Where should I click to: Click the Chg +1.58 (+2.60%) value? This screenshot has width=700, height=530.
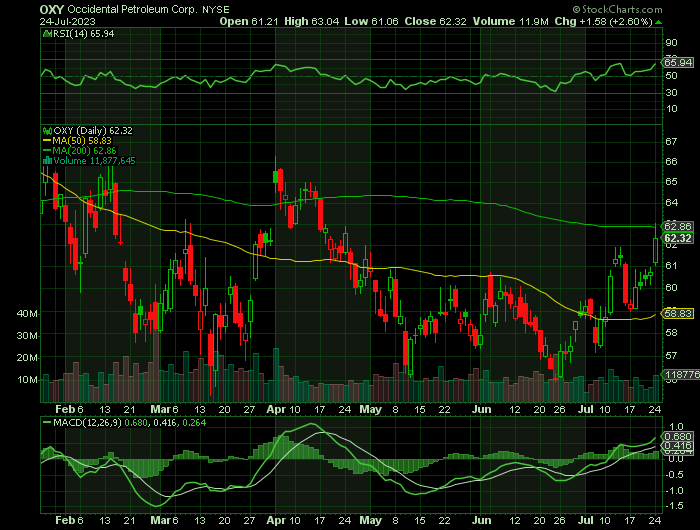pyautogui.click(x=604, y=21)
